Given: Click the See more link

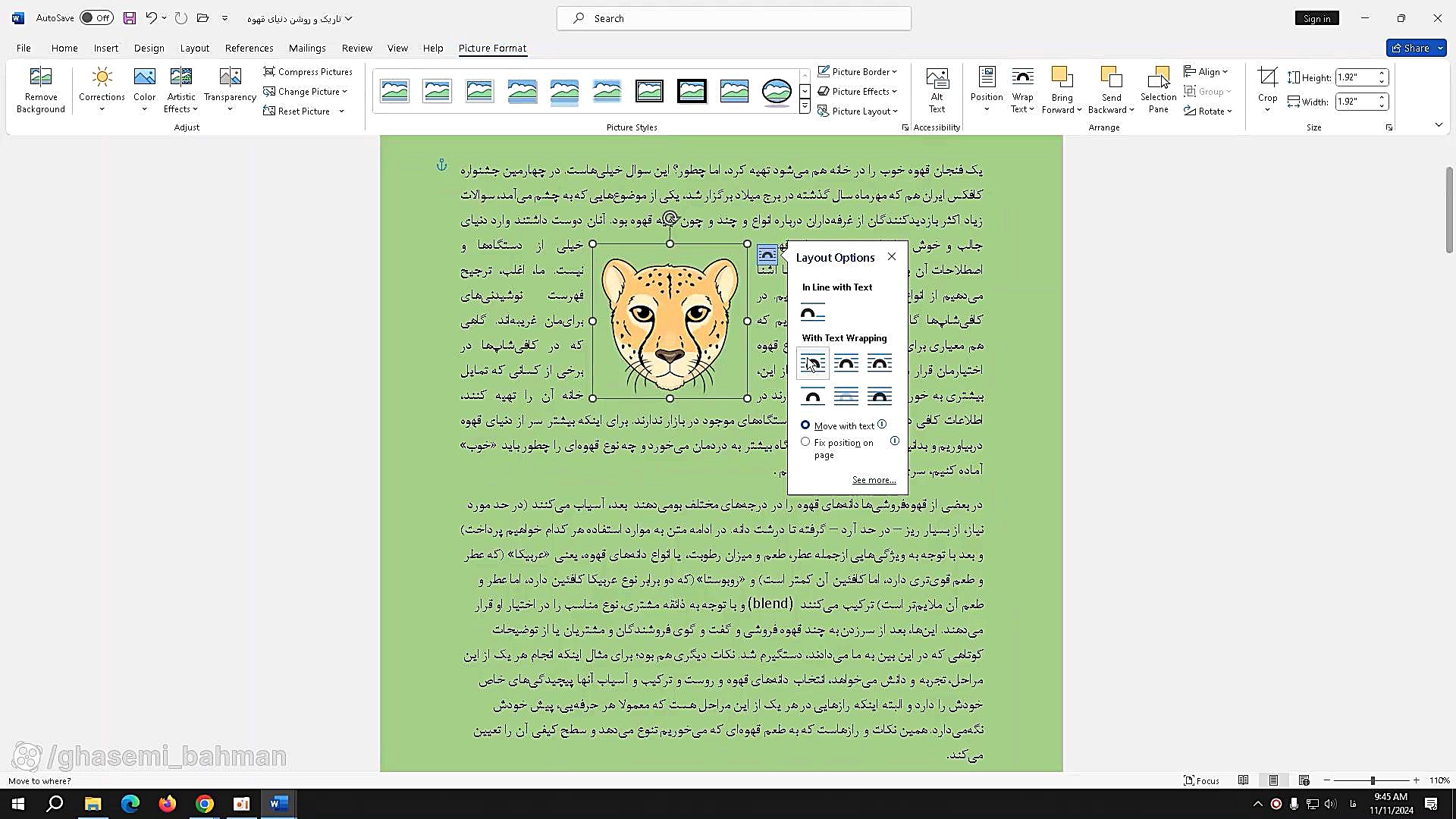Looking at the screenshot, I should coord(874,480).
